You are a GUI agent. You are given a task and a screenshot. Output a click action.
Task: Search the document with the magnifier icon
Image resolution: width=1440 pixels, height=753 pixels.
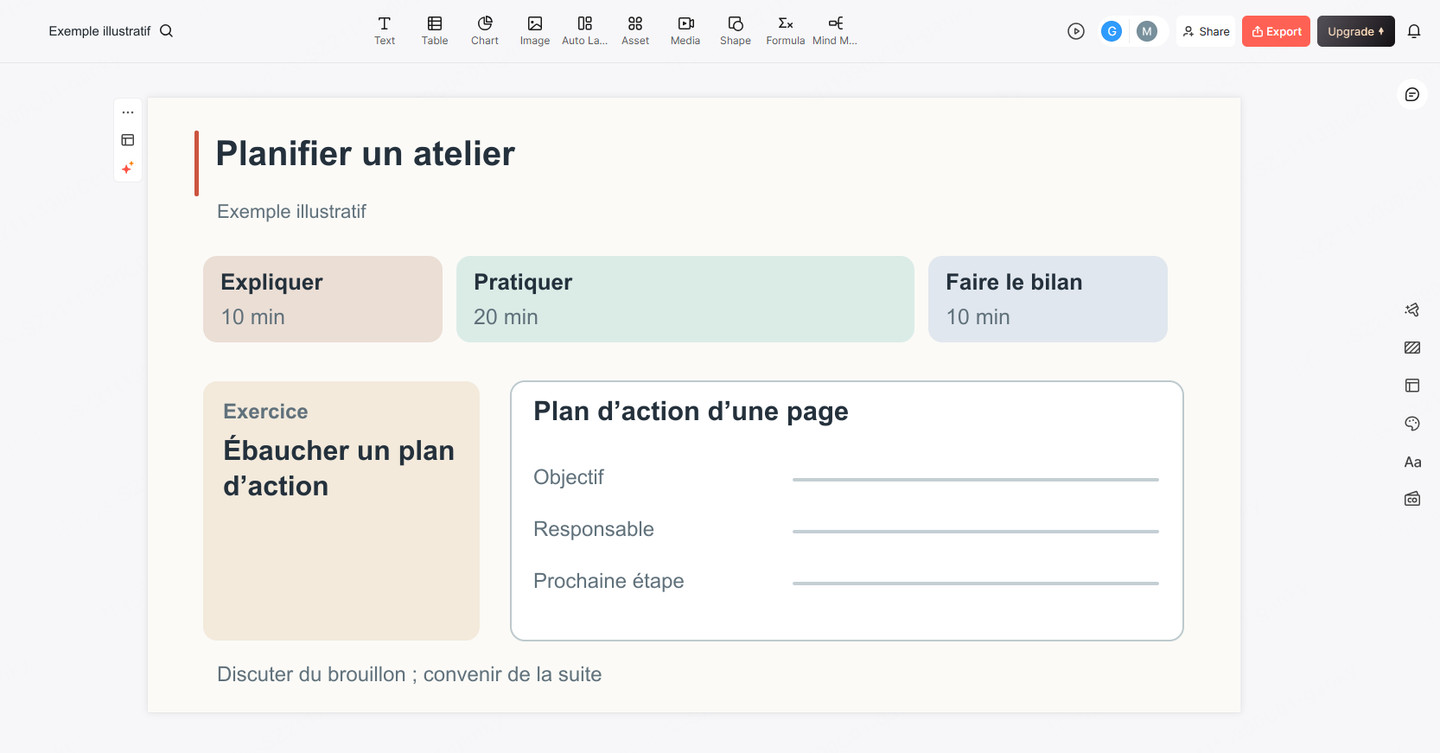pos(167,31)
